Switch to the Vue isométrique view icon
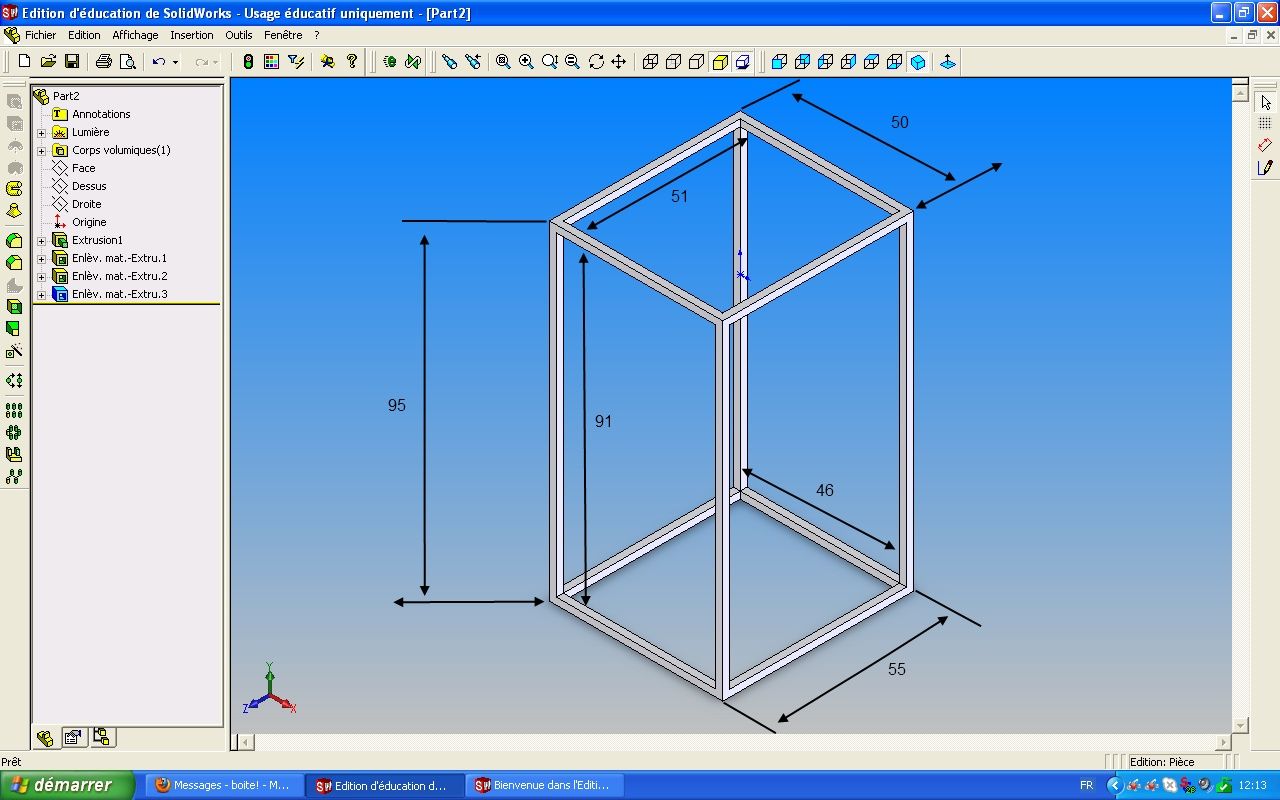1280x800 pixels. click(917, 61)
